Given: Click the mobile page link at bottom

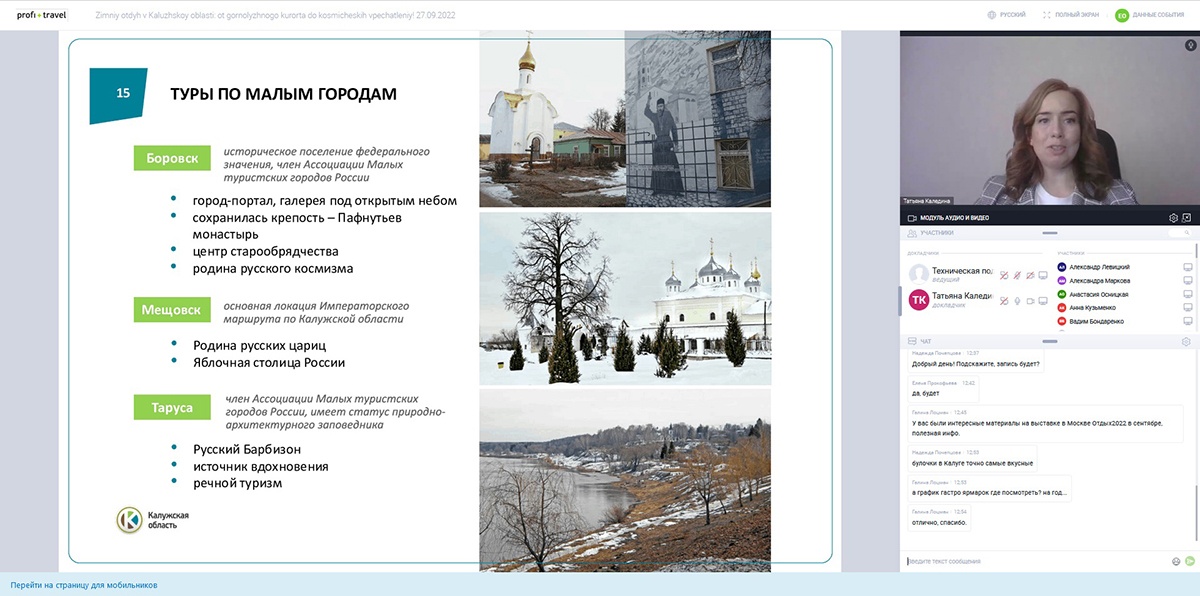Looking at the screenshot, I should 84,585.
